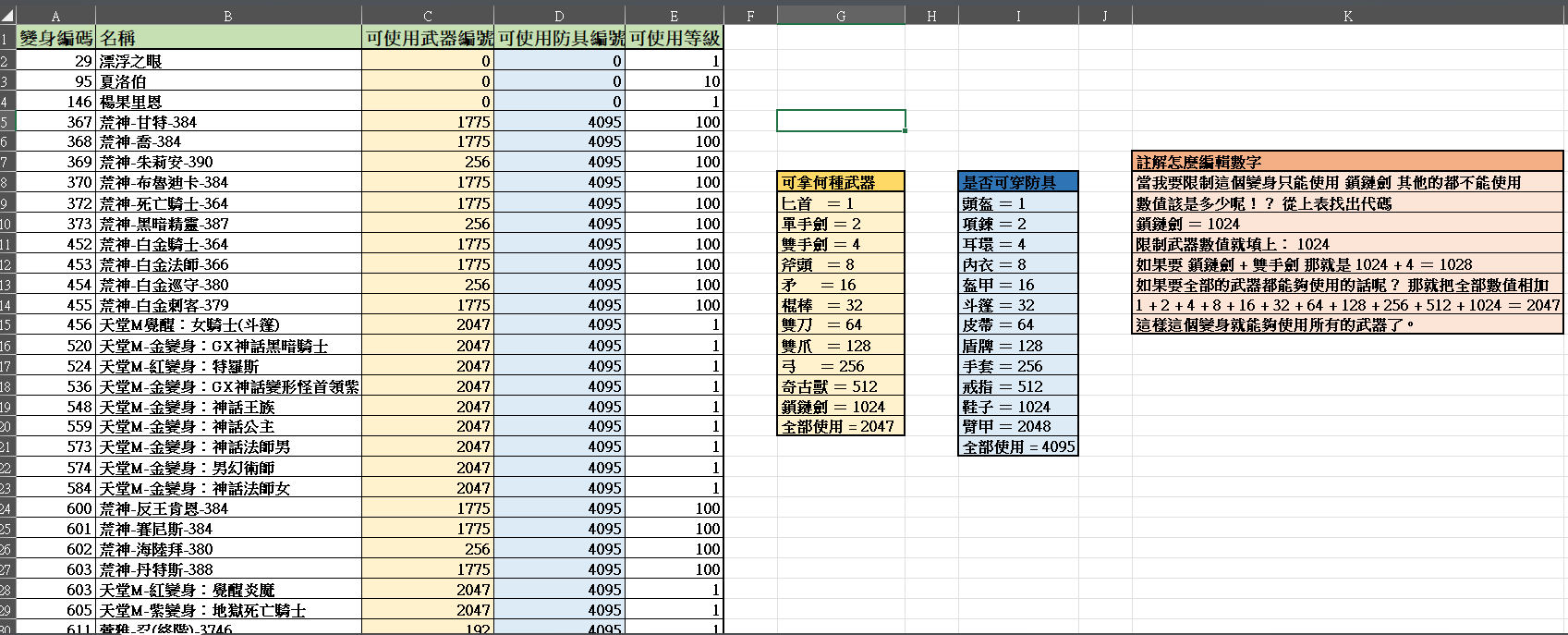1568x635 pixels.
Task: Click header cell 名稱
Action: (x=228, y=38)
